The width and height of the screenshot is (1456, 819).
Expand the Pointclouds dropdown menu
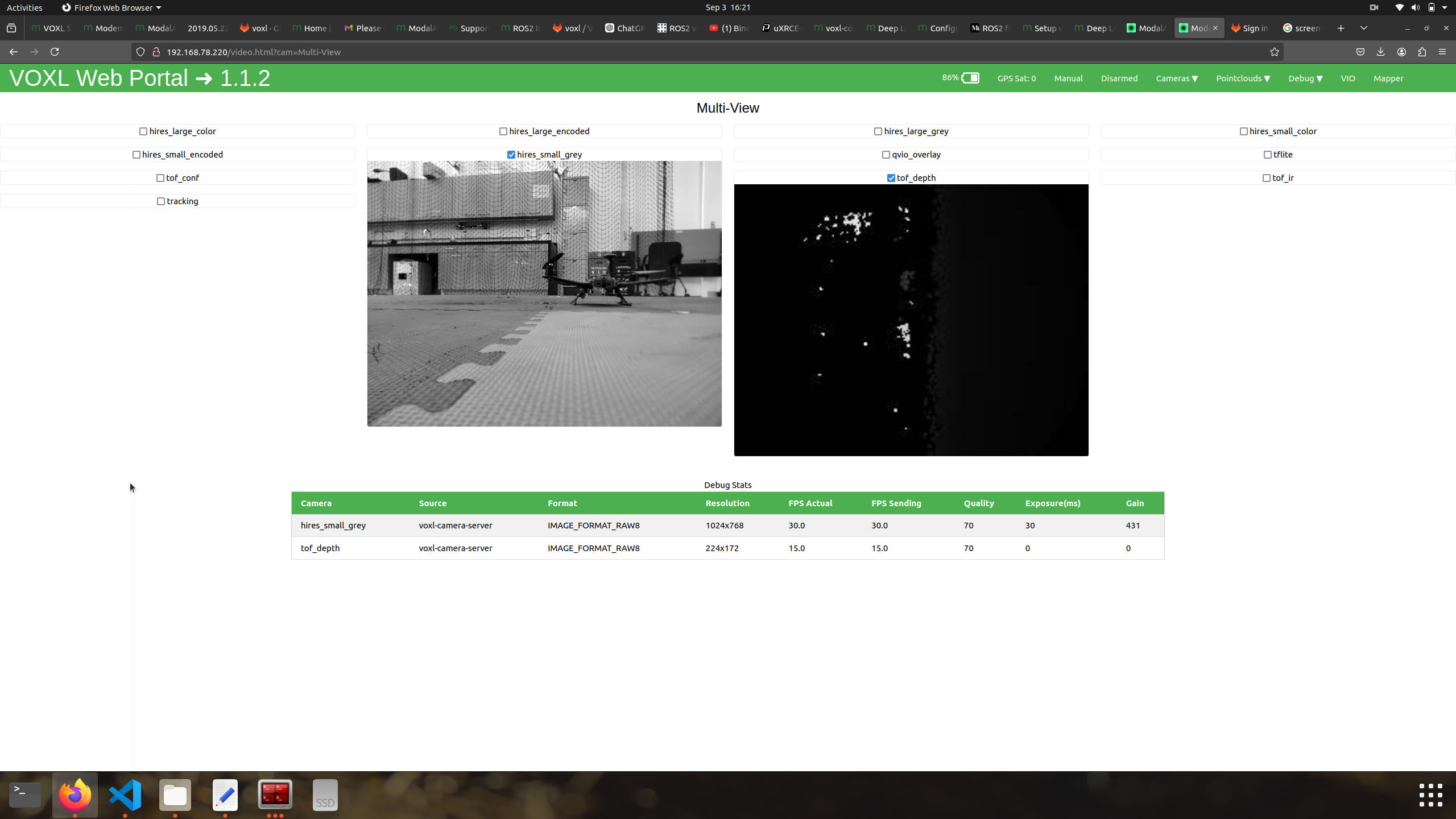pos(1243,78)
